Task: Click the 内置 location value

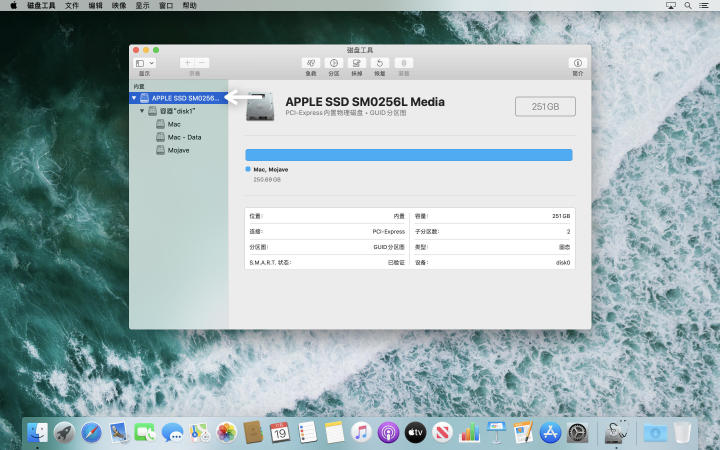Action: (399, 216)
